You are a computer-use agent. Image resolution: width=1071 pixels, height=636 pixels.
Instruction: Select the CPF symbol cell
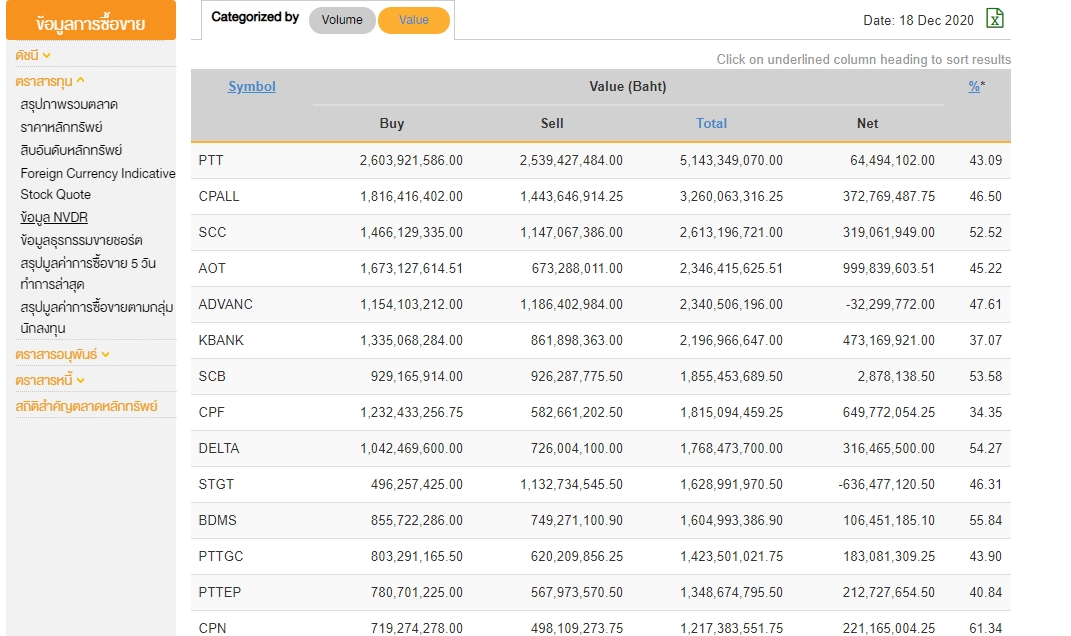point(211,412)
